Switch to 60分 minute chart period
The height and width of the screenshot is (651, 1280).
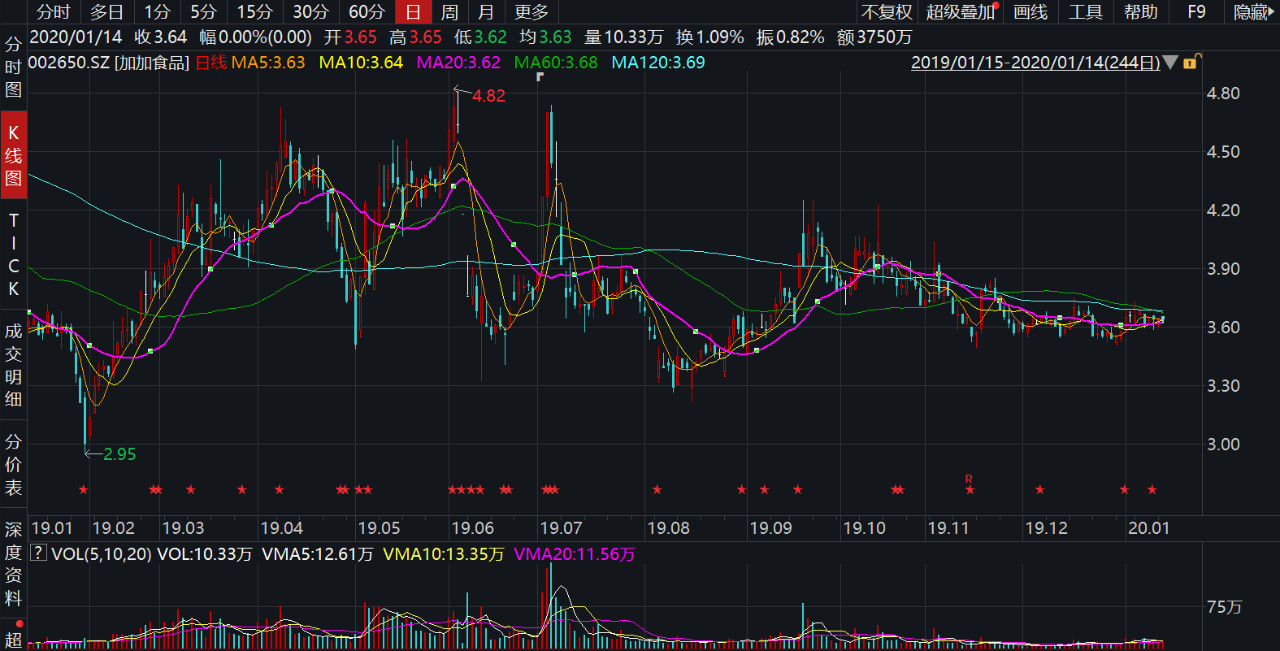(x=366, y=12)
